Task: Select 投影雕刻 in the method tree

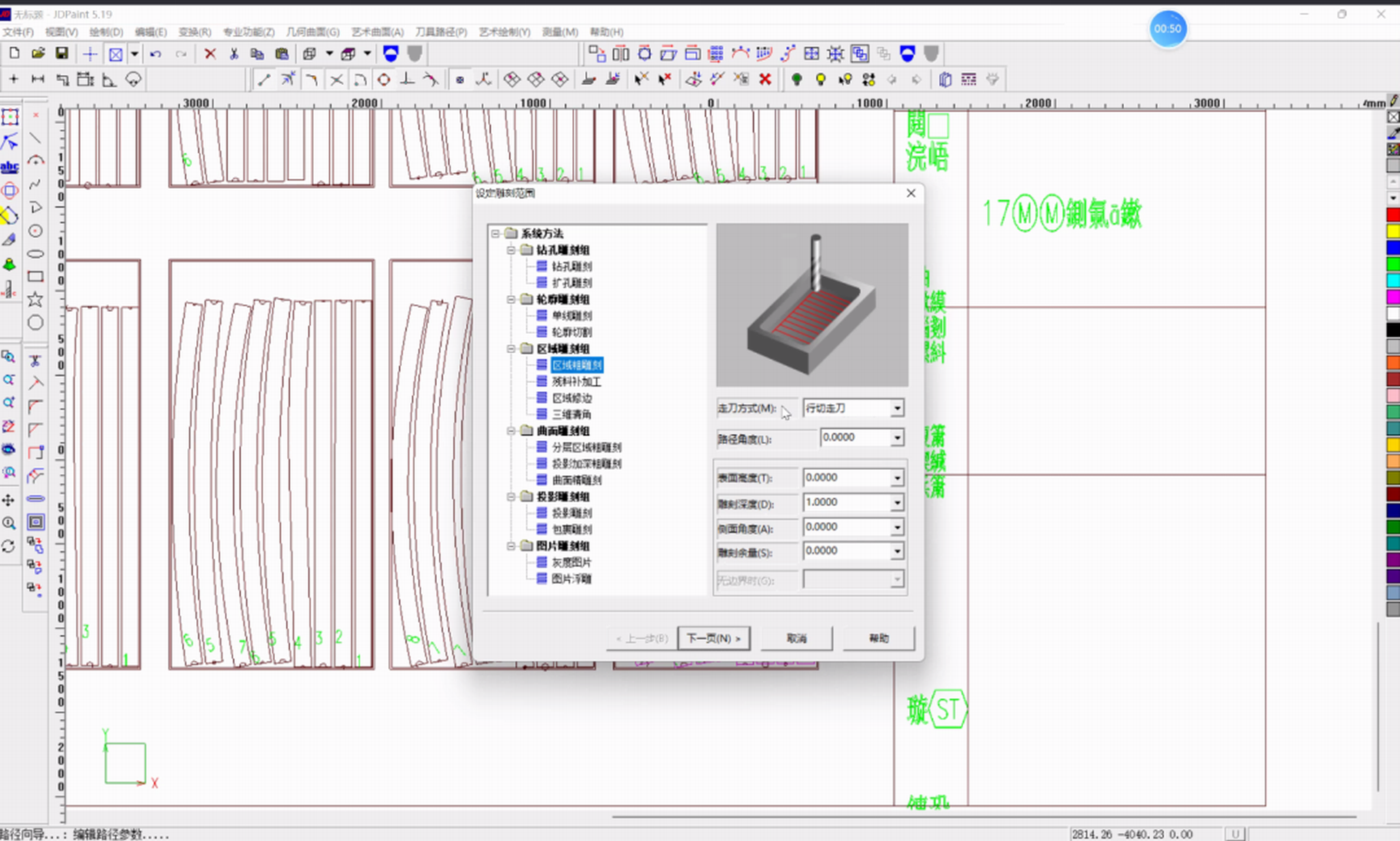Action: pos(571,513)
